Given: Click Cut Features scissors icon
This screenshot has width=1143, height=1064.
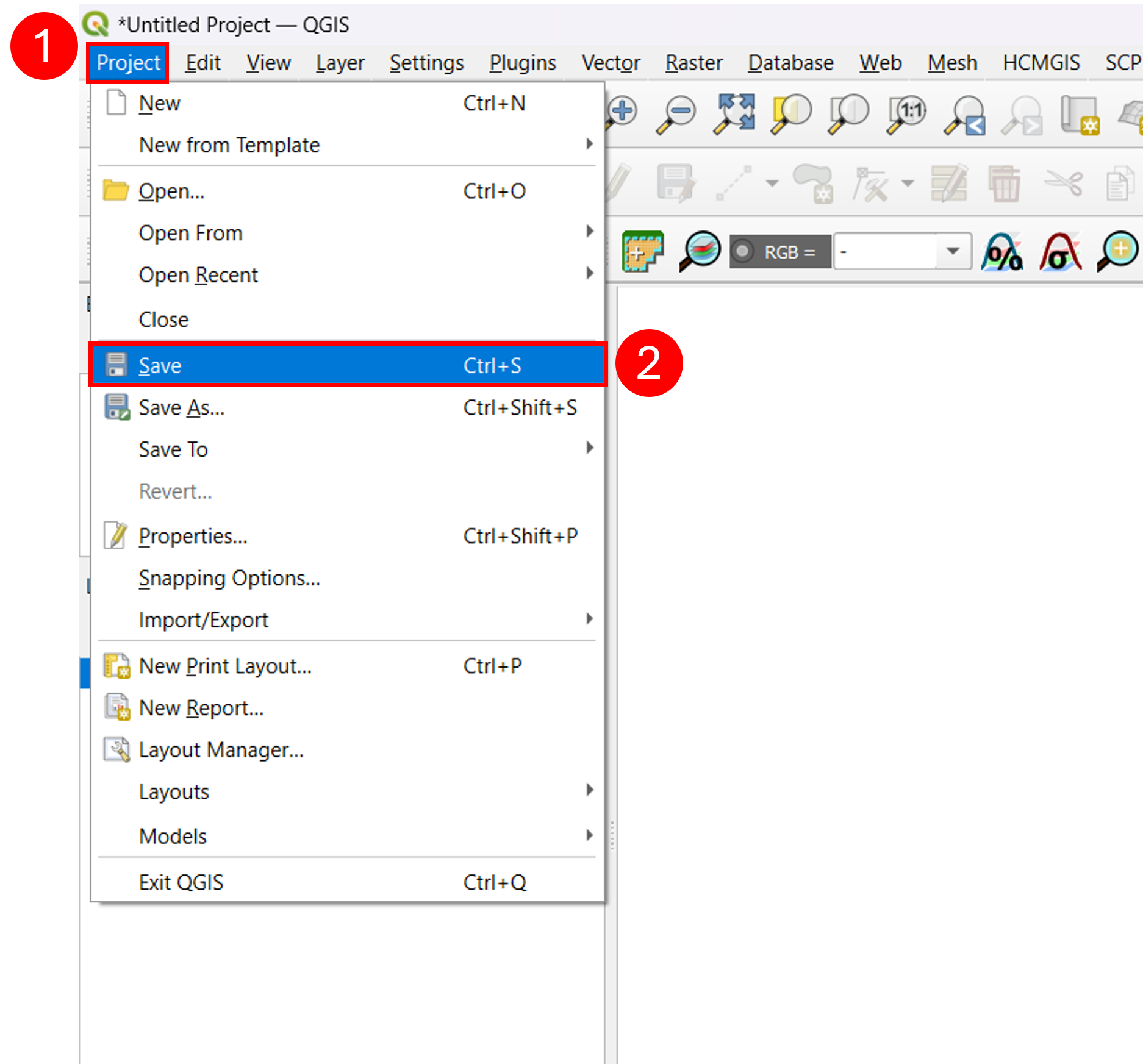Looking at the screenshot, I should pyautogui.click(x=1063, y=182).
